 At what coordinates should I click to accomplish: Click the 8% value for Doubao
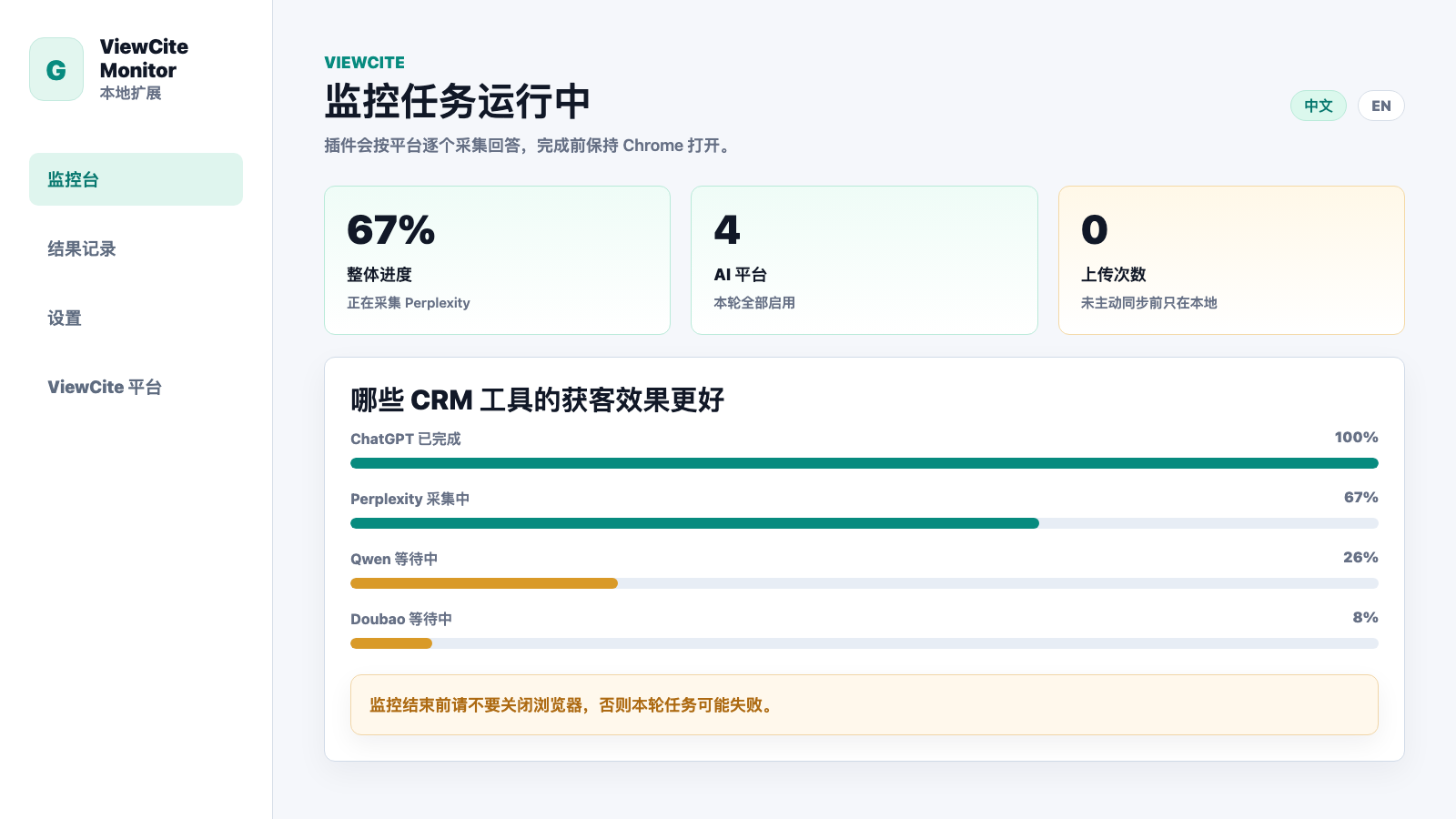[x=1365, y=618]
